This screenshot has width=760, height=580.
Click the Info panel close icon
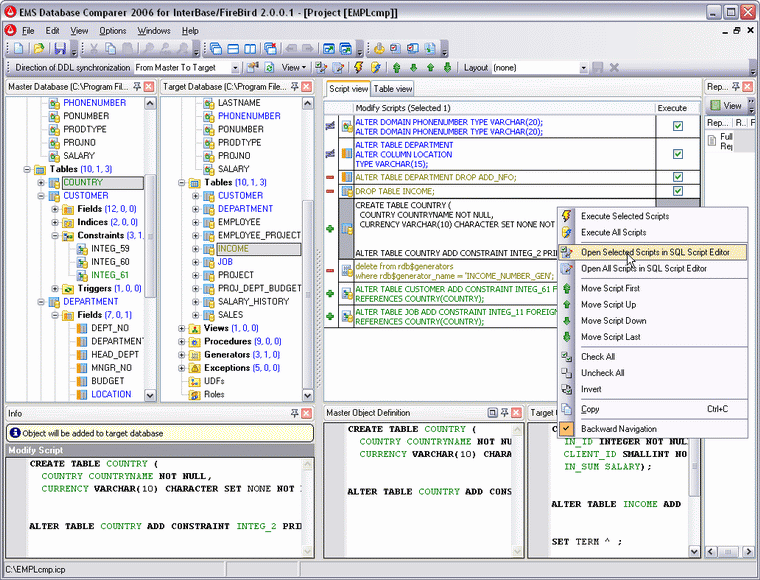click(306, 413)
